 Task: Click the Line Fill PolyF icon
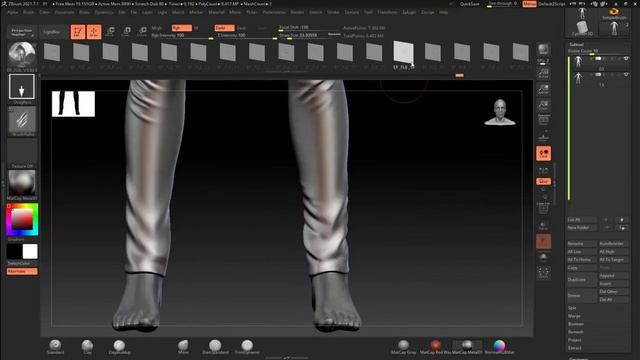click(x=543, y=208)
